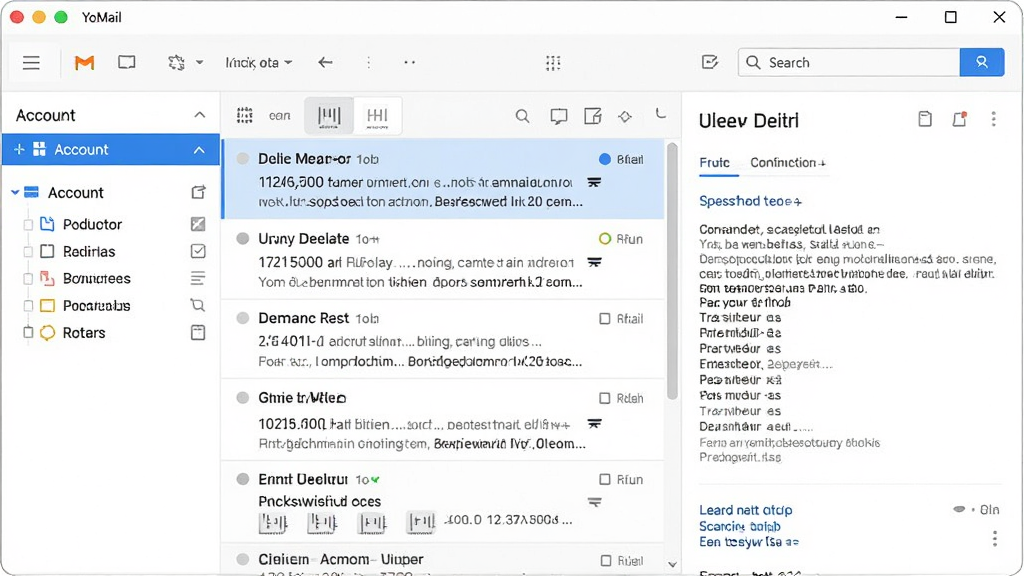Open the three-dot menu beside Uleev Deitri title

coord(993,119)
